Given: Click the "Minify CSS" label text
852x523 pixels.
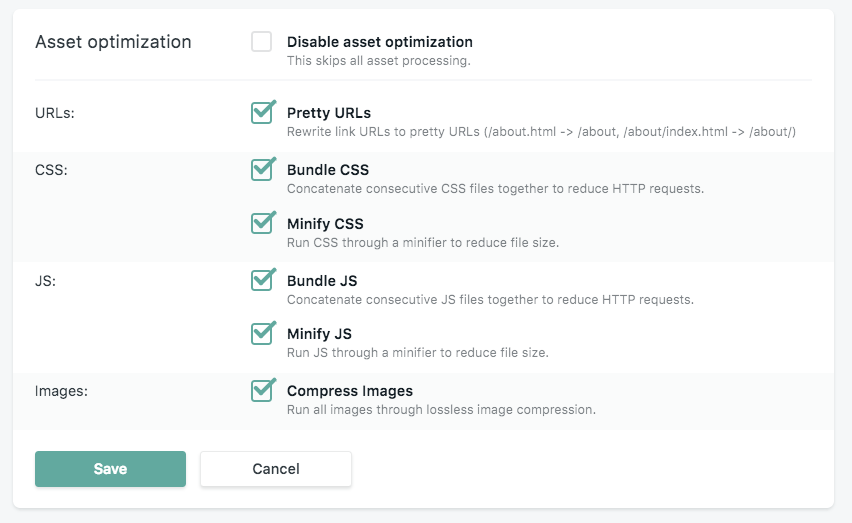Looking at the screenshot, I should (x=325, y=224).
